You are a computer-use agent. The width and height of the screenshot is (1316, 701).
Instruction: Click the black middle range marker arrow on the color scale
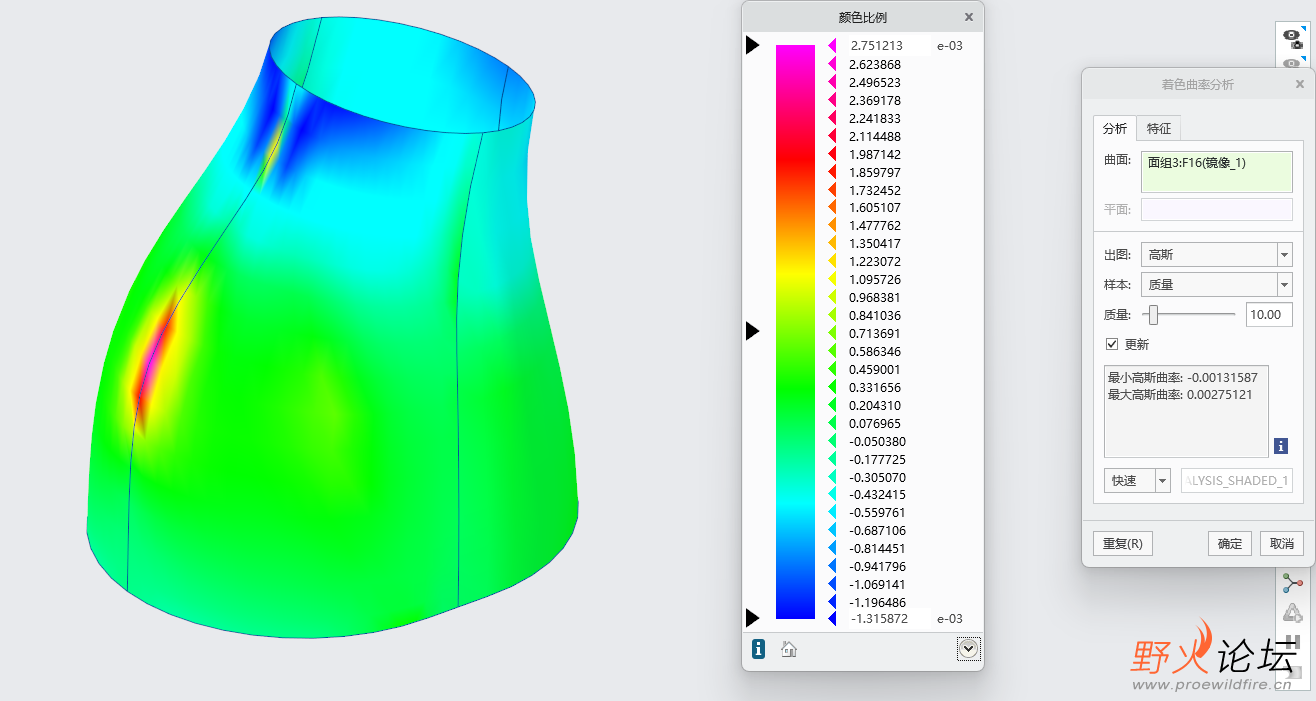[x=753, y=331]
